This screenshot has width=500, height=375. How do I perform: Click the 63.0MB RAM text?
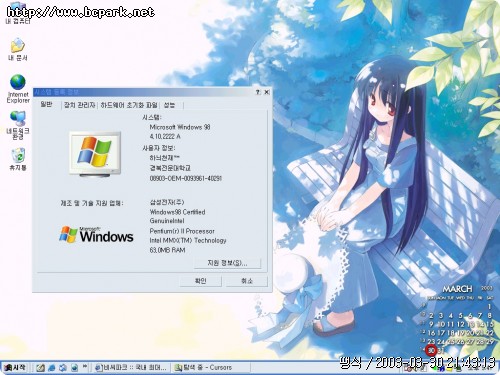tap(167, 250)
